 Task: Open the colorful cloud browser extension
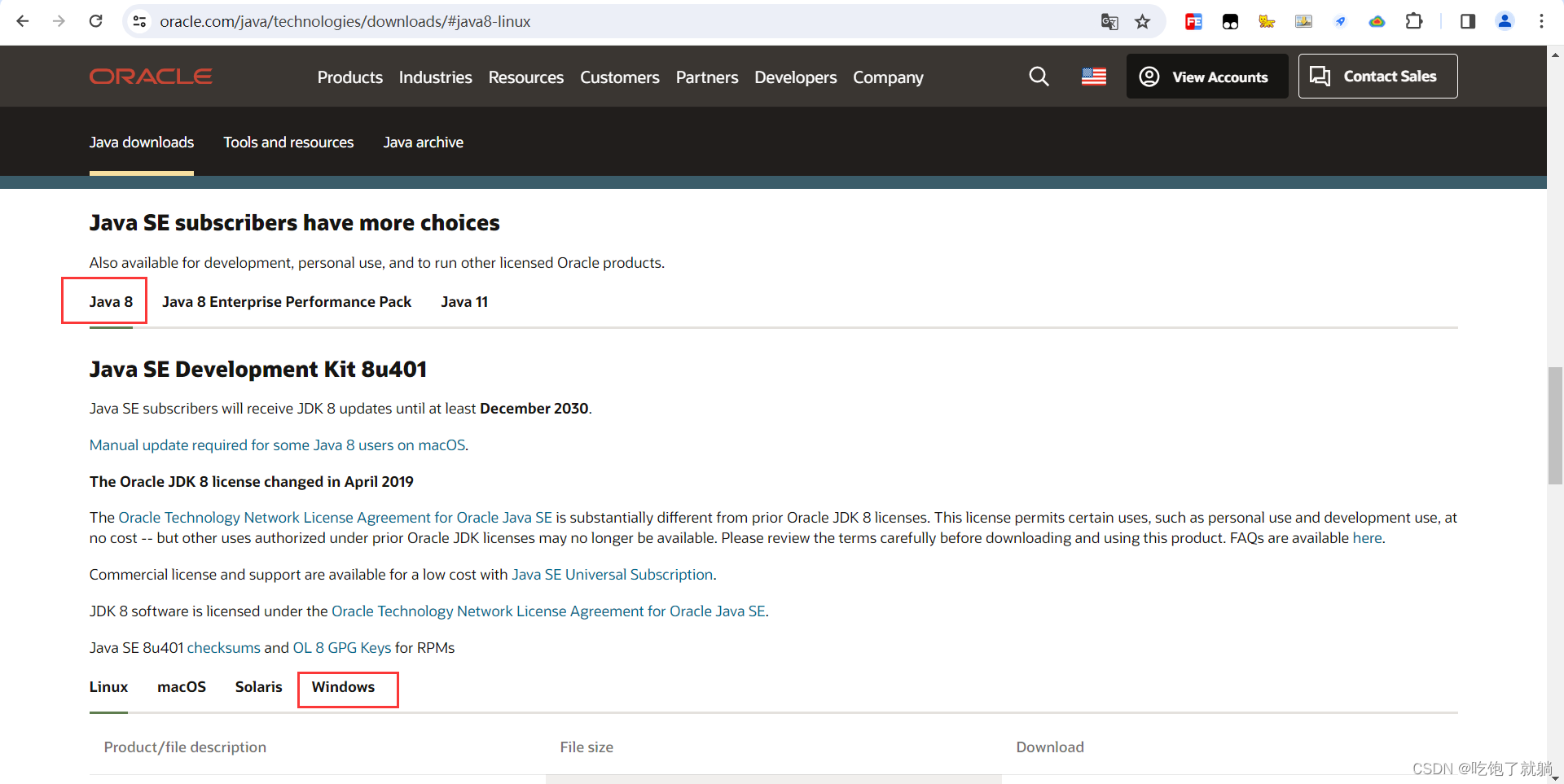[x=1377, y=21]
